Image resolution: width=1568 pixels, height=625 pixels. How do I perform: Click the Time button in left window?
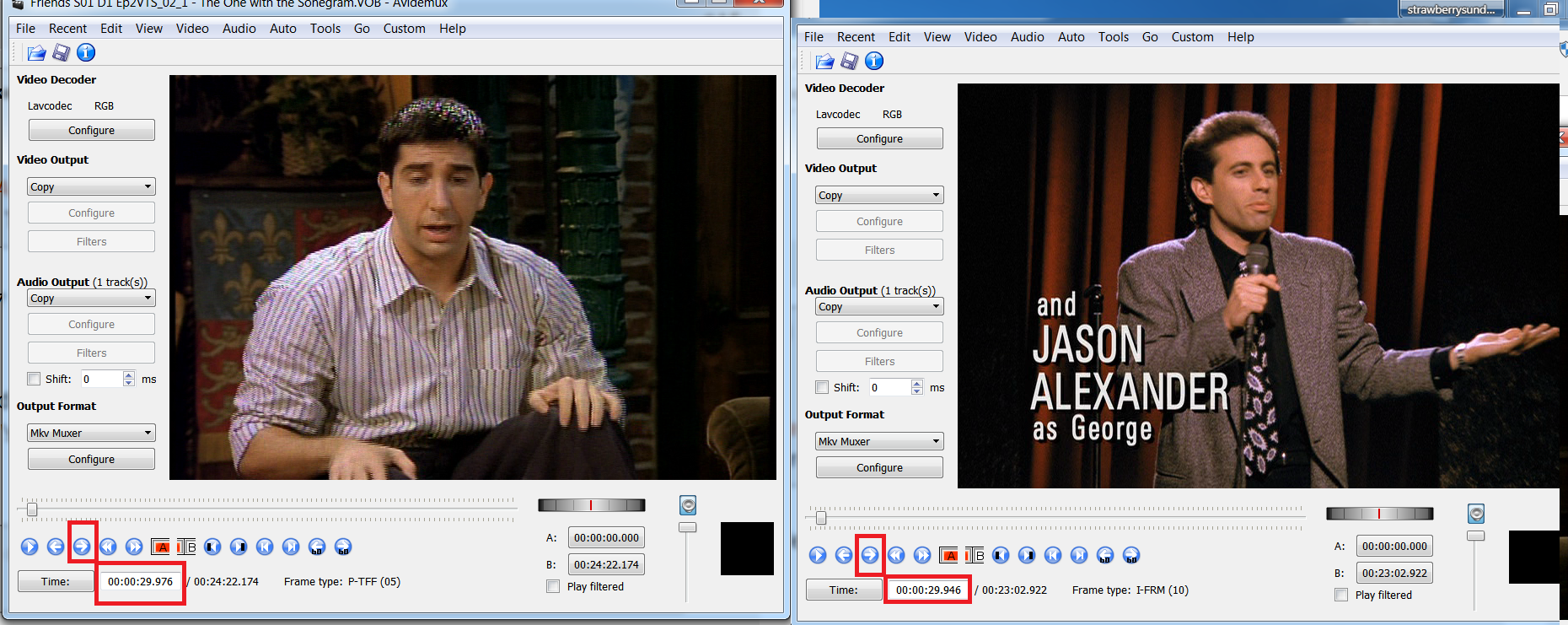[56, 581]
